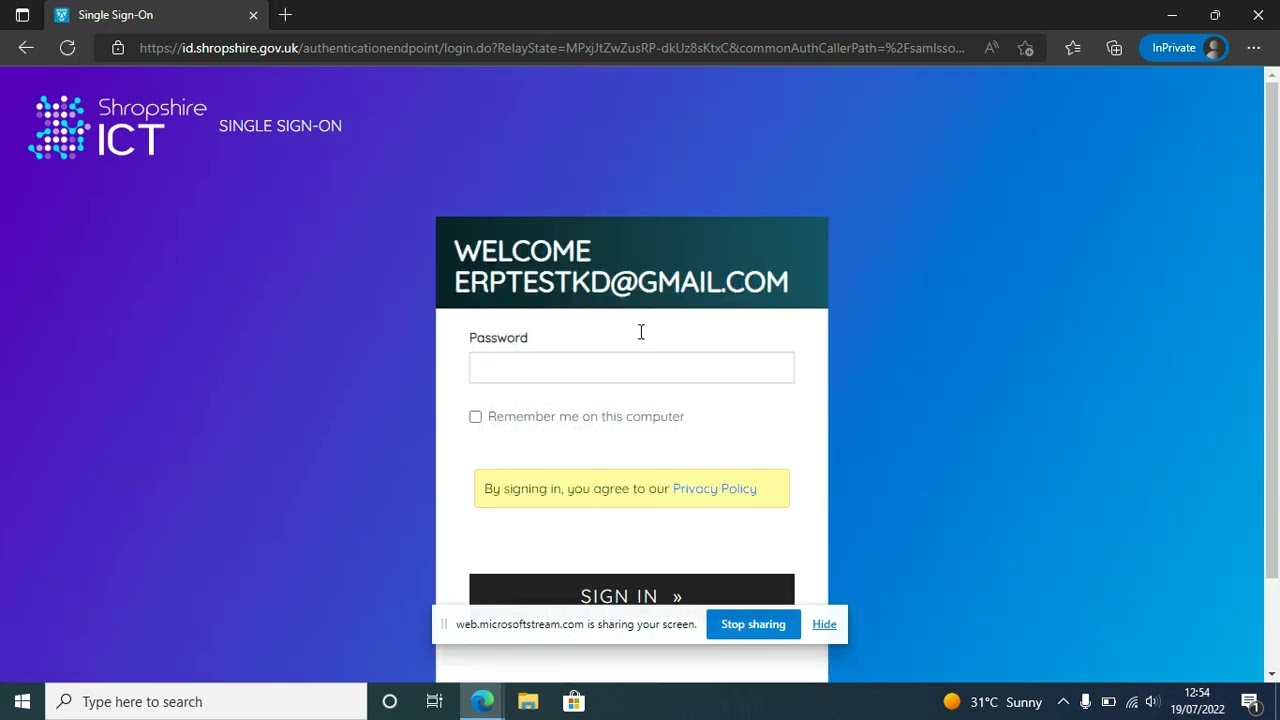Focus the Password input field

tap(632, 367)
